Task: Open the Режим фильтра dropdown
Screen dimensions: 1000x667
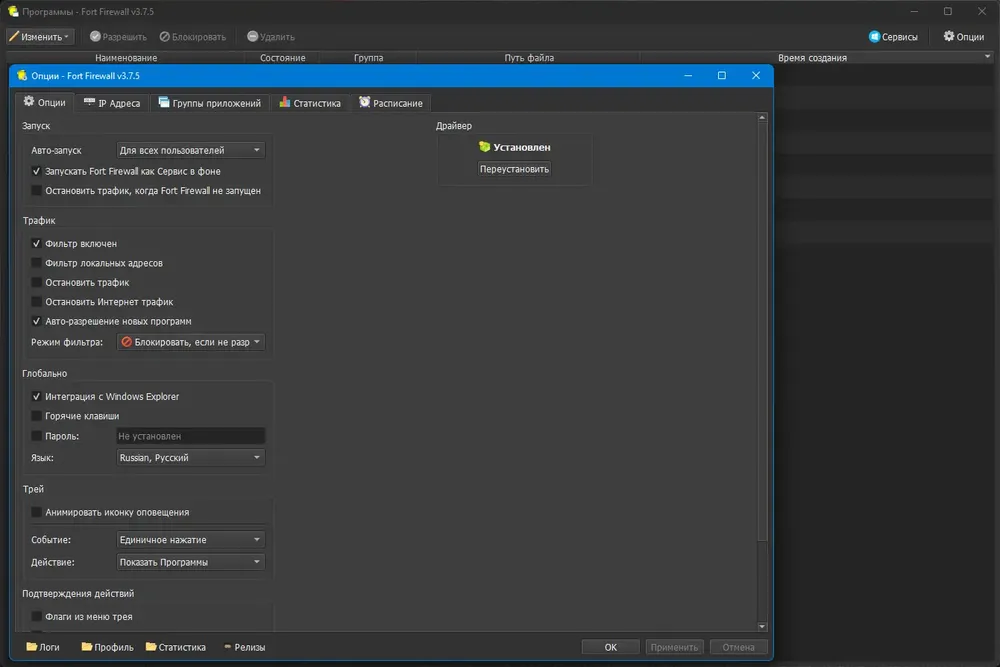Action: coord(191,342)
